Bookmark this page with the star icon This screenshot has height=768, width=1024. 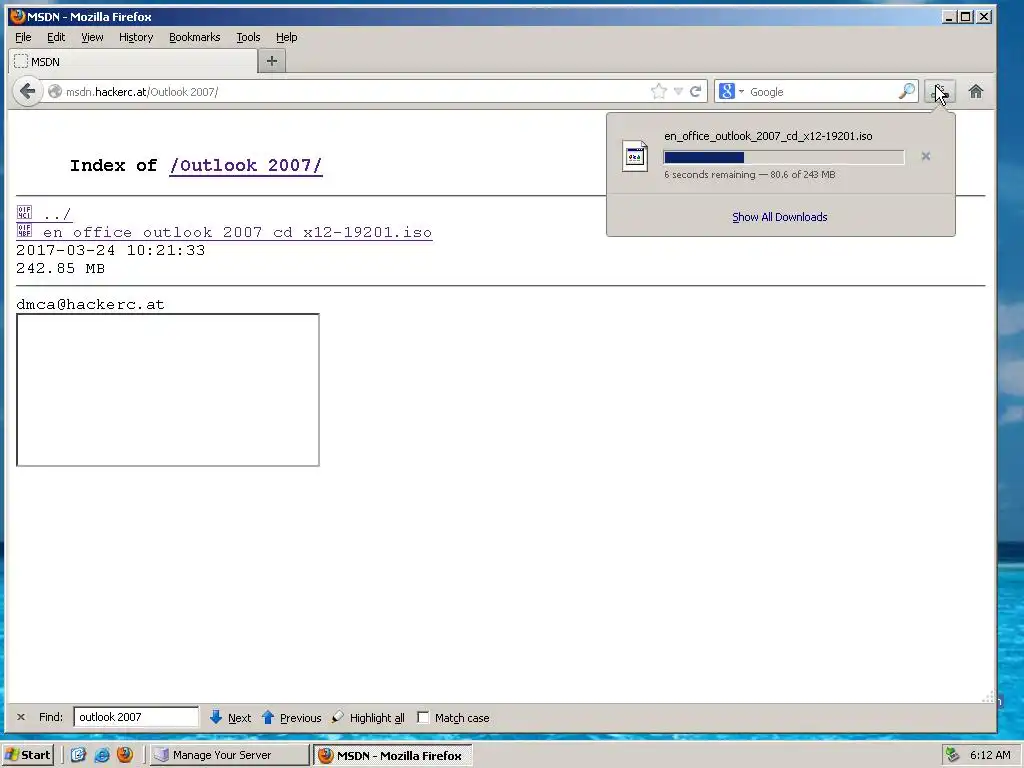coord(659,91)
